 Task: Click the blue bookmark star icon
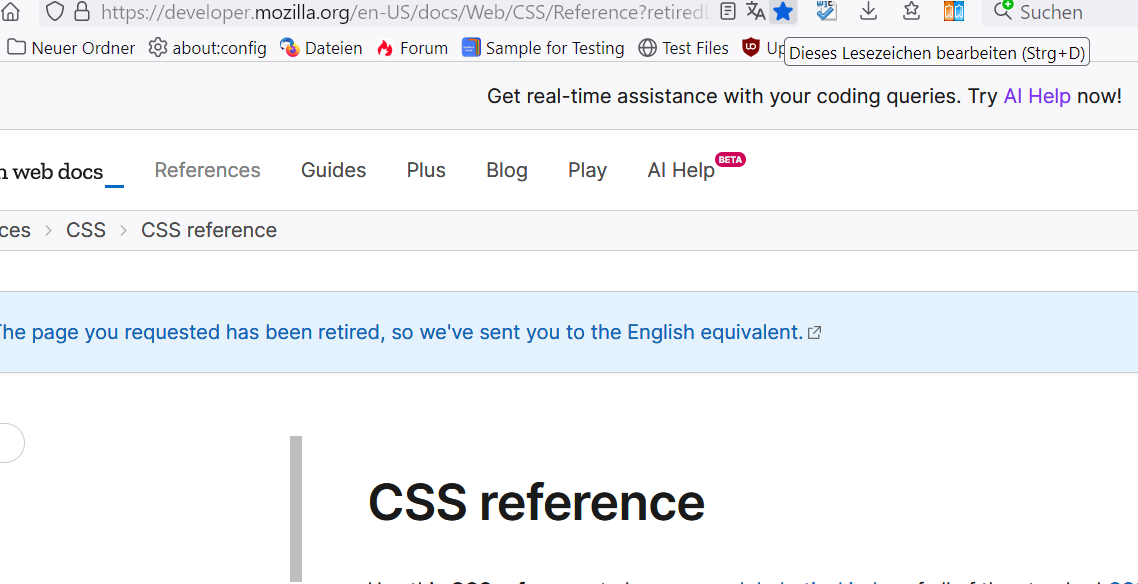[x=783, y=12]
